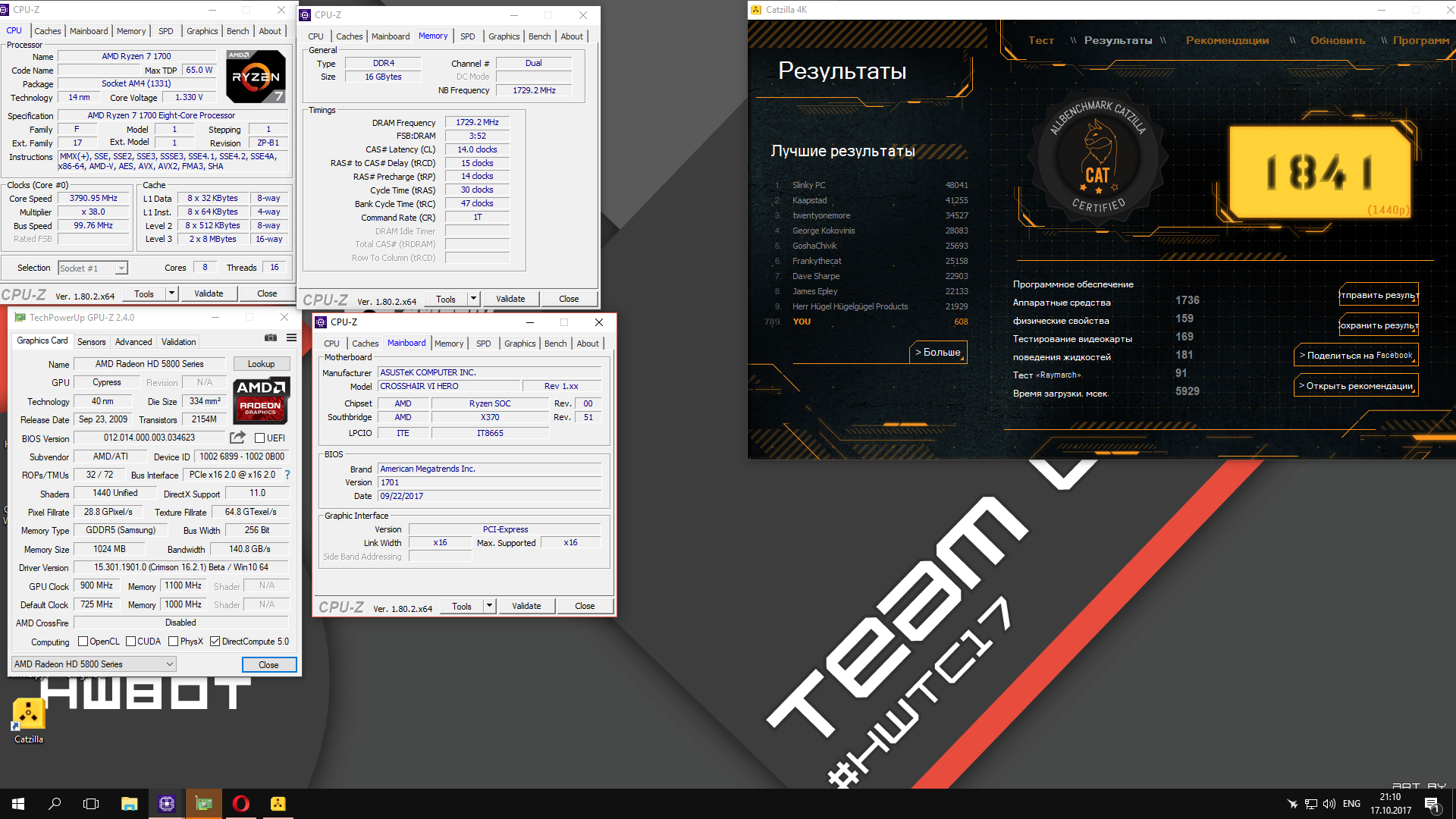This screenshot has height=819, width=1456.
Task: Click the BIOS version share icon in GPU-Z
Action: (237, 438)
